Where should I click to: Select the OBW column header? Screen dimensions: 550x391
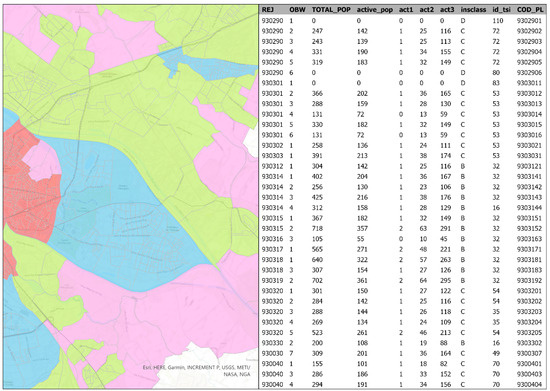[x=297, y=10]
